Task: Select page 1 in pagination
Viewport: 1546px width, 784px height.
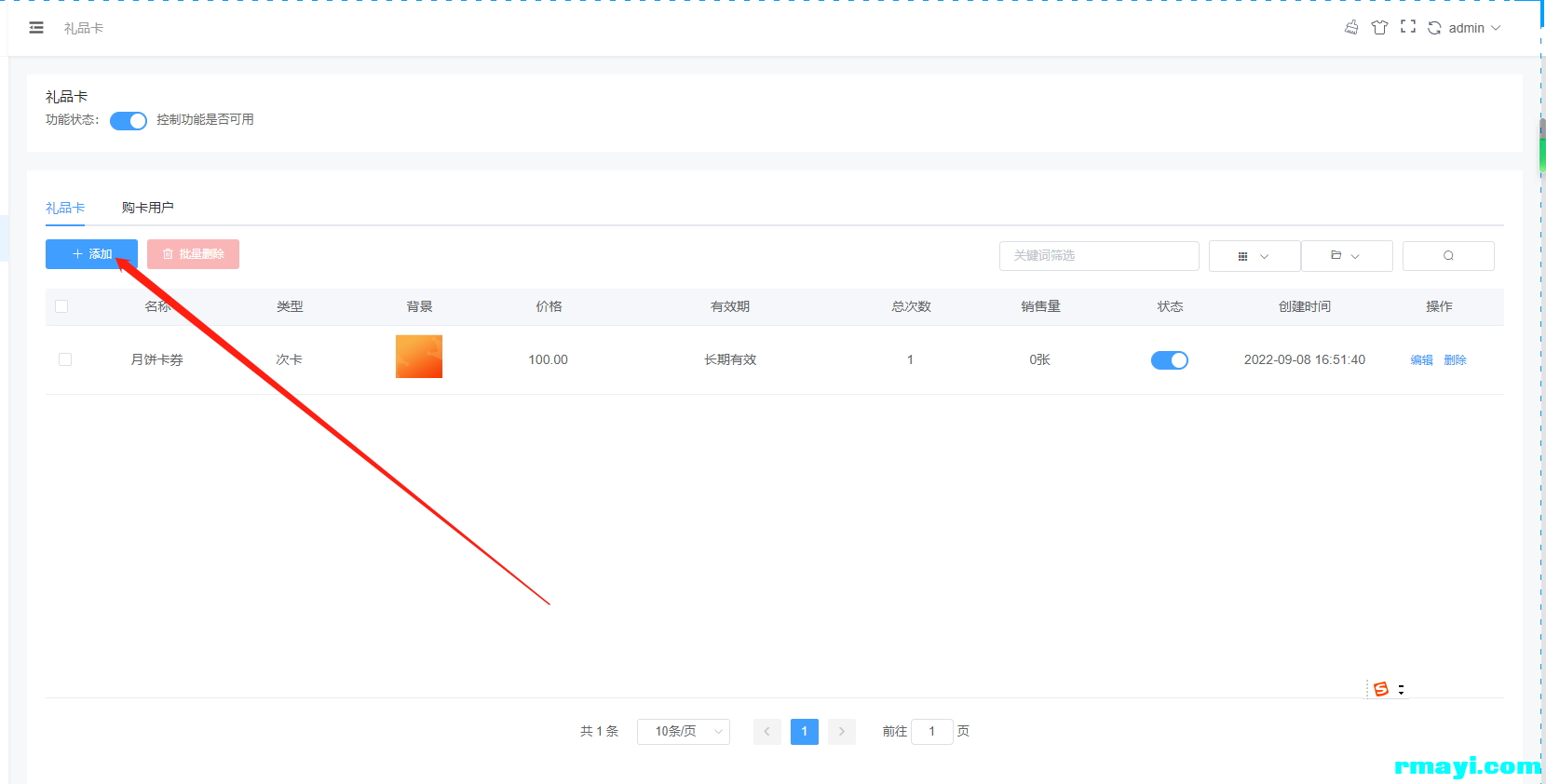Action: pos(804,732)
